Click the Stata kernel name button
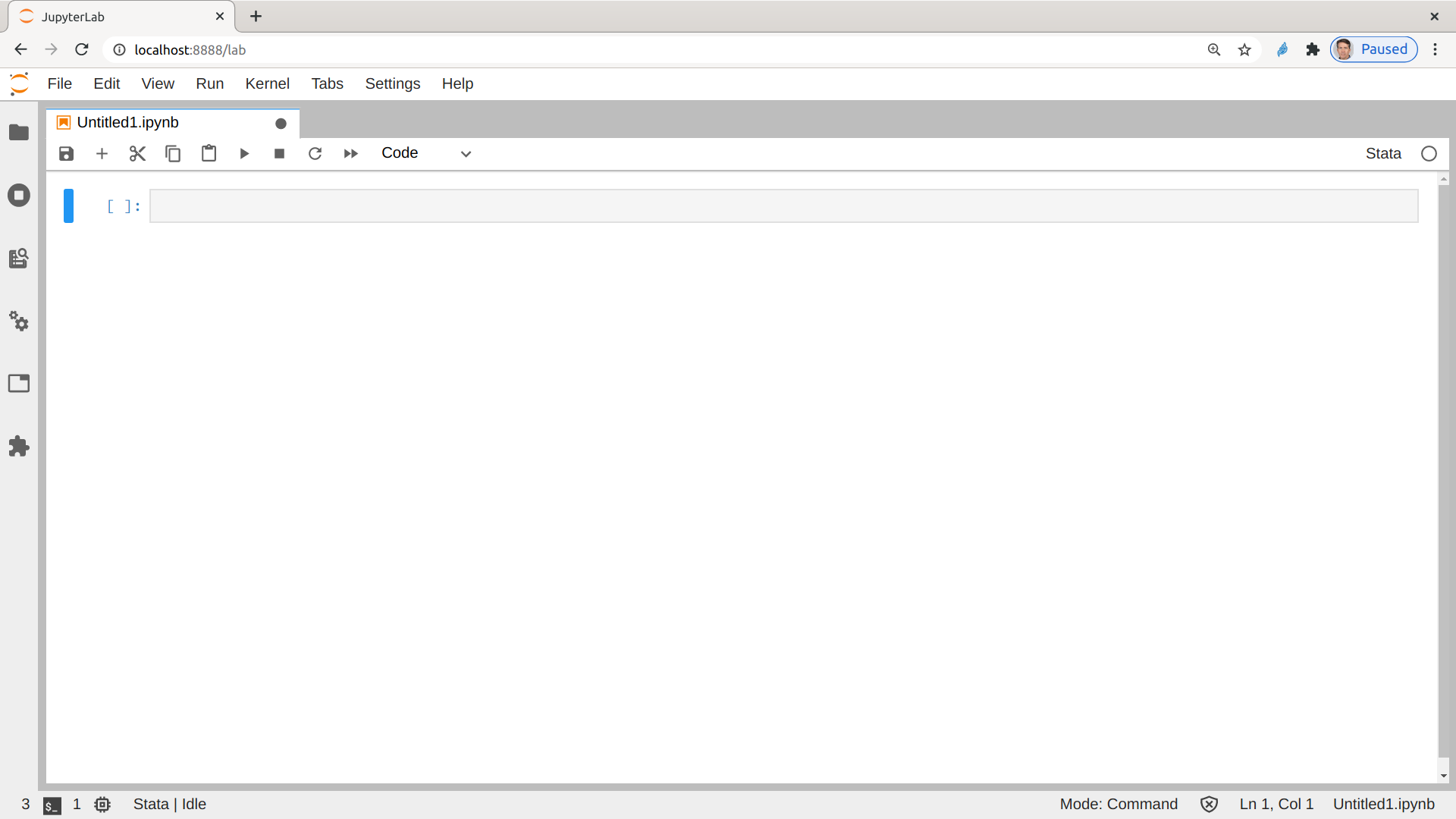1456x819 pixels. click(x=1383, y=154)
